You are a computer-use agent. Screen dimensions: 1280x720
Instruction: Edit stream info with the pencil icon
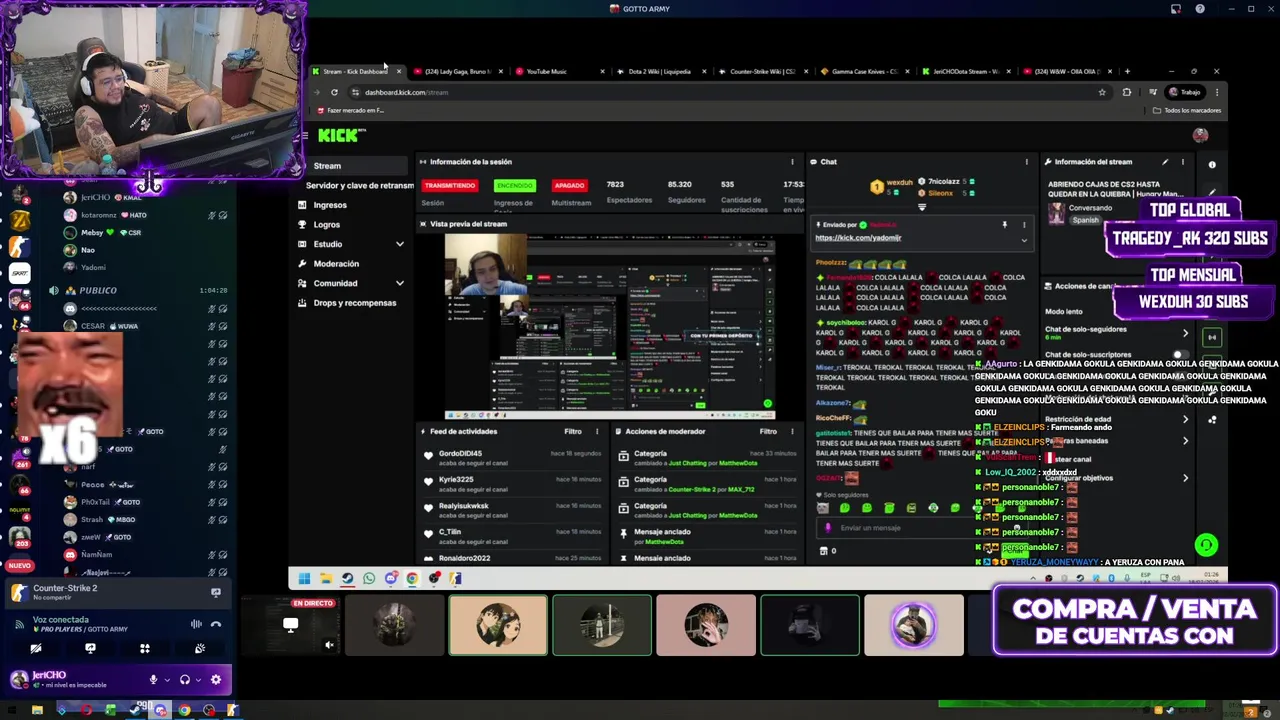tap(1165, 162)
